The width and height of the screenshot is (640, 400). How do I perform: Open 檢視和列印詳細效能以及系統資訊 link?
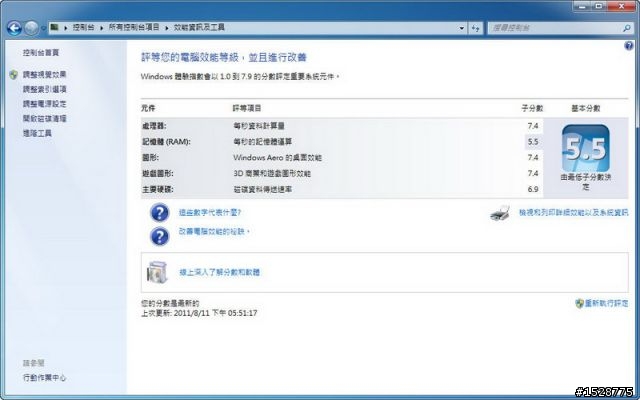click(573, 213)
